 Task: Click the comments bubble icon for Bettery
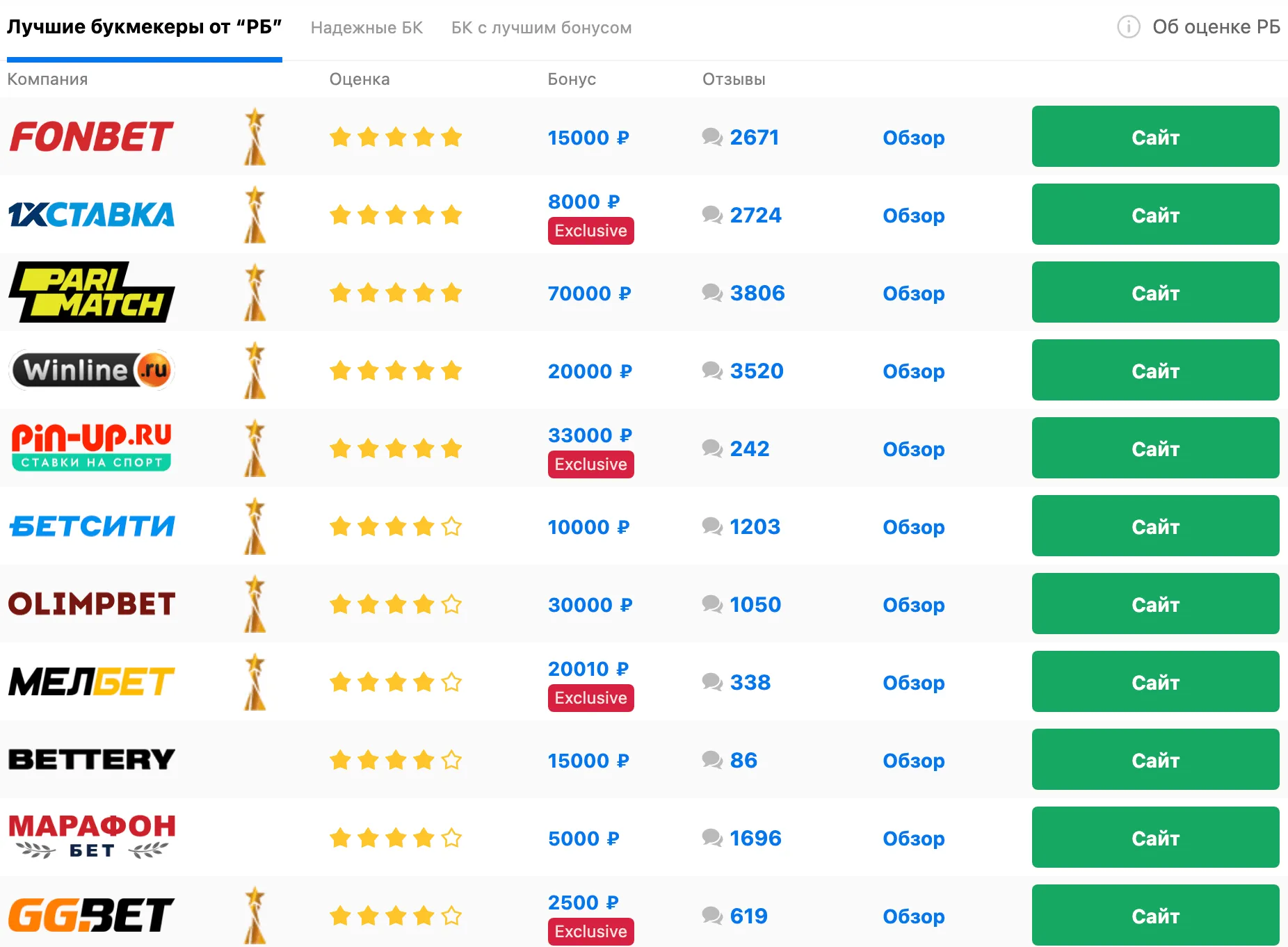(712, 760)
